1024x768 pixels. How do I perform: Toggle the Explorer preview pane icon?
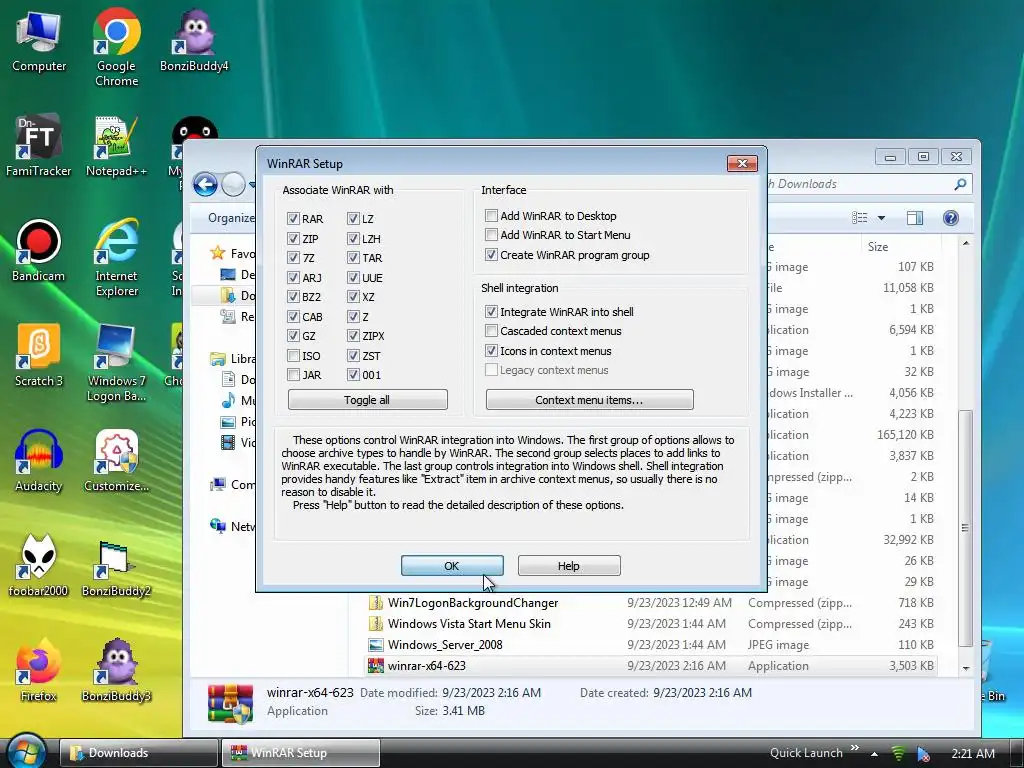(915, 217)
